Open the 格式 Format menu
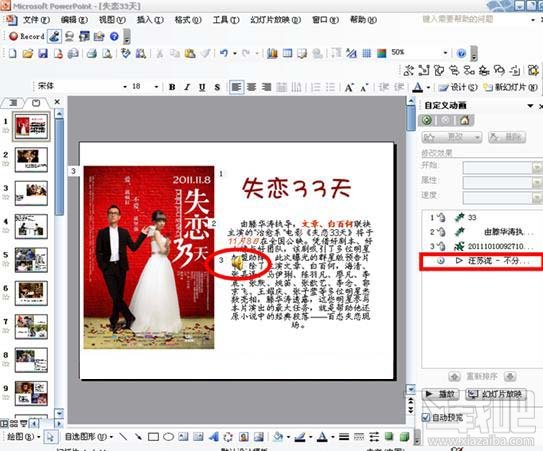Viewport: 543px width, 451px height. [x=188, y=20]
